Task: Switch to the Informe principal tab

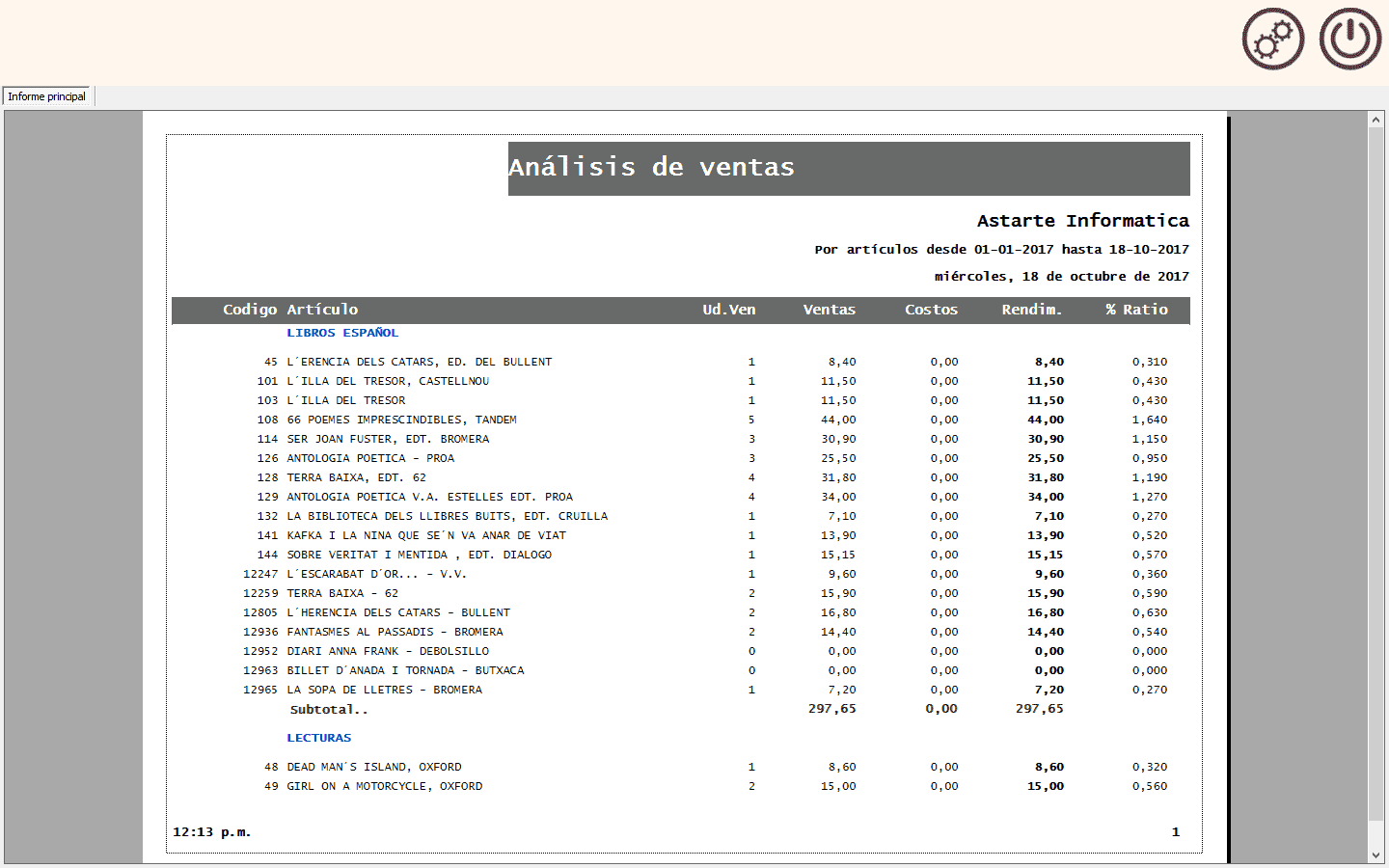Action: tap(47, 96)
